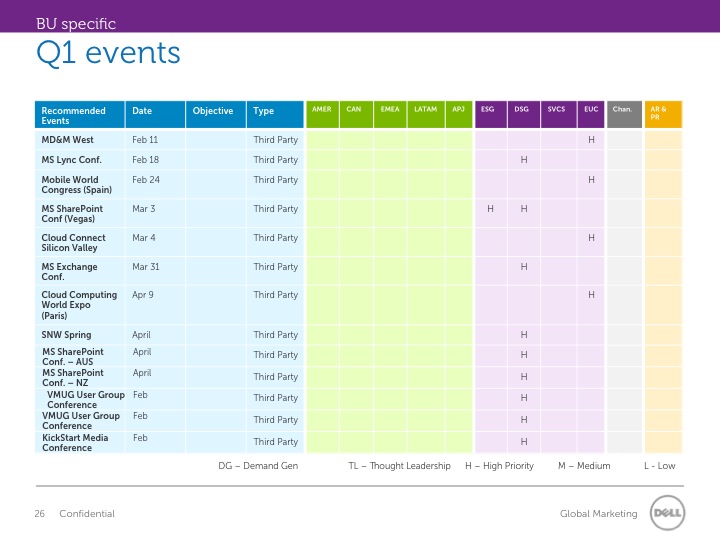Click the AMER region header
720x540 pixels.
tap(322, 115)
